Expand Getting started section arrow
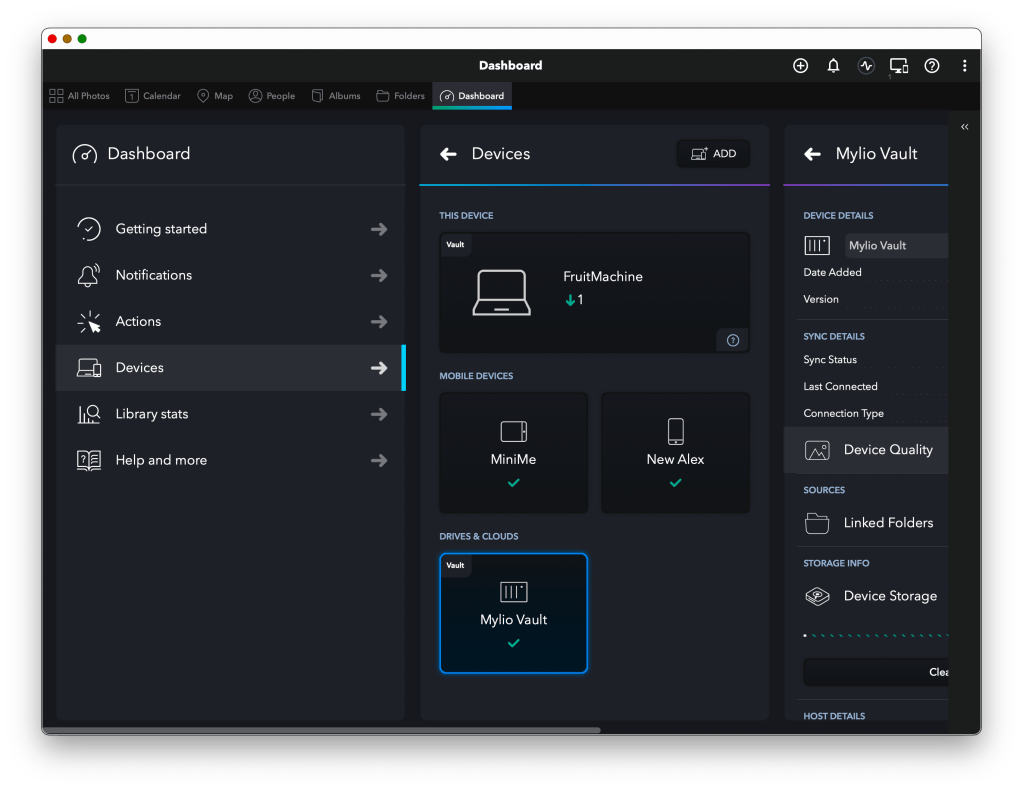Viewport: 1023px width, 790px height. [379, 229]
